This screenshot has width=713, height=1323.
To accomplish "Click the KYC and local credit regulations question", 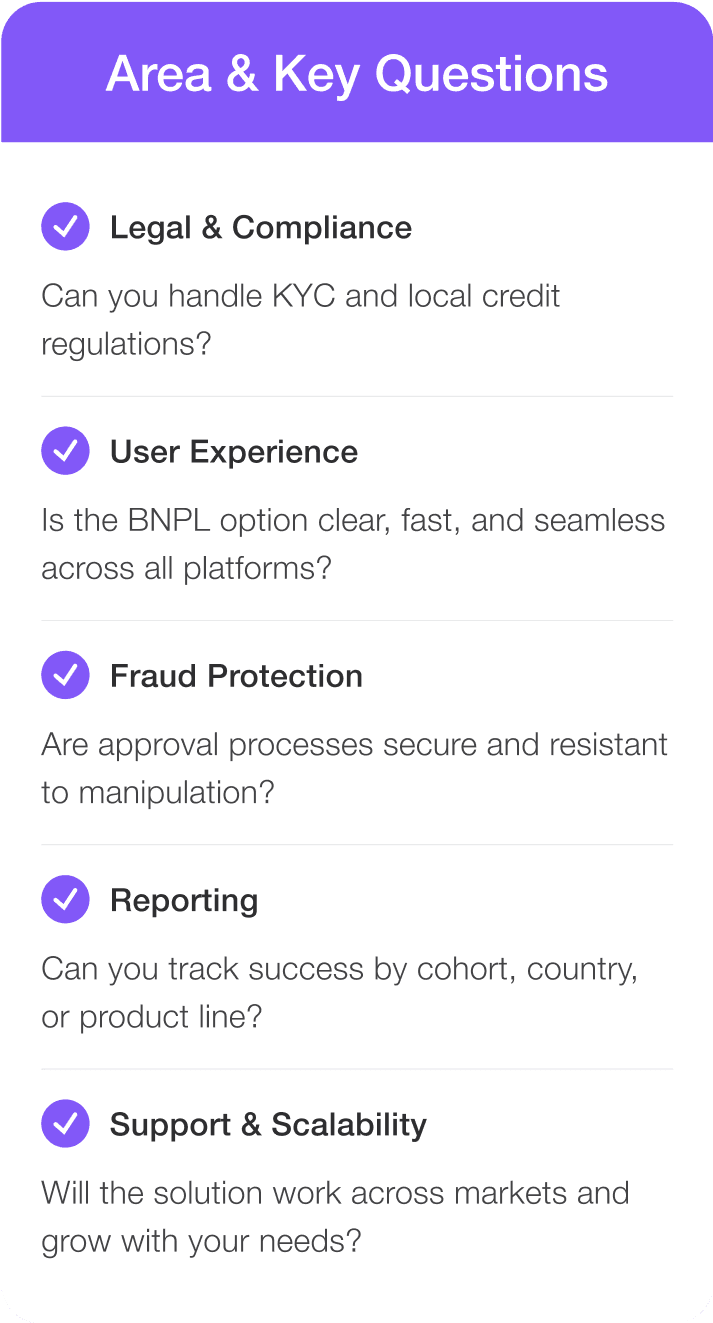I will pyautogui.click(x=300, y=320).
